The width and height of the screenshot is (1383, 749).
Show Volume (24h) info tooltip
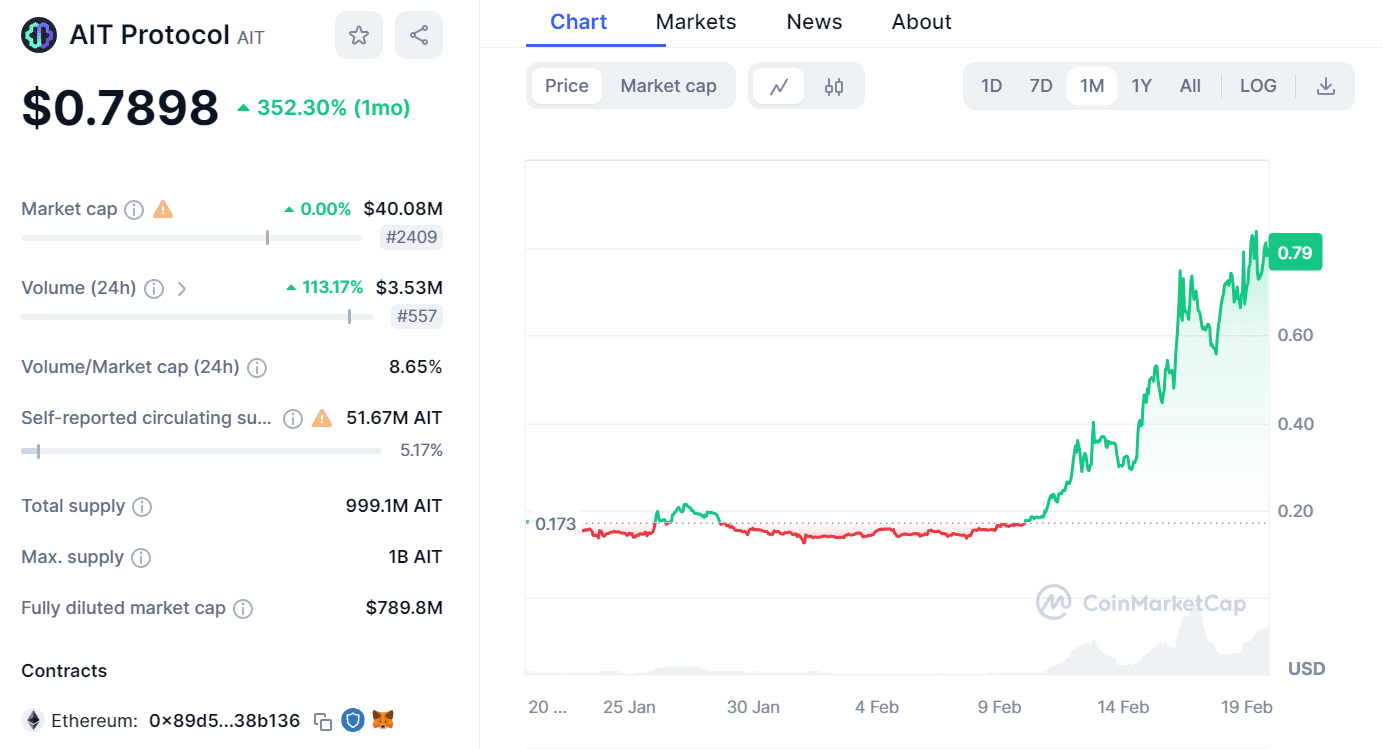pyautogui.click(x=154, y=288)
